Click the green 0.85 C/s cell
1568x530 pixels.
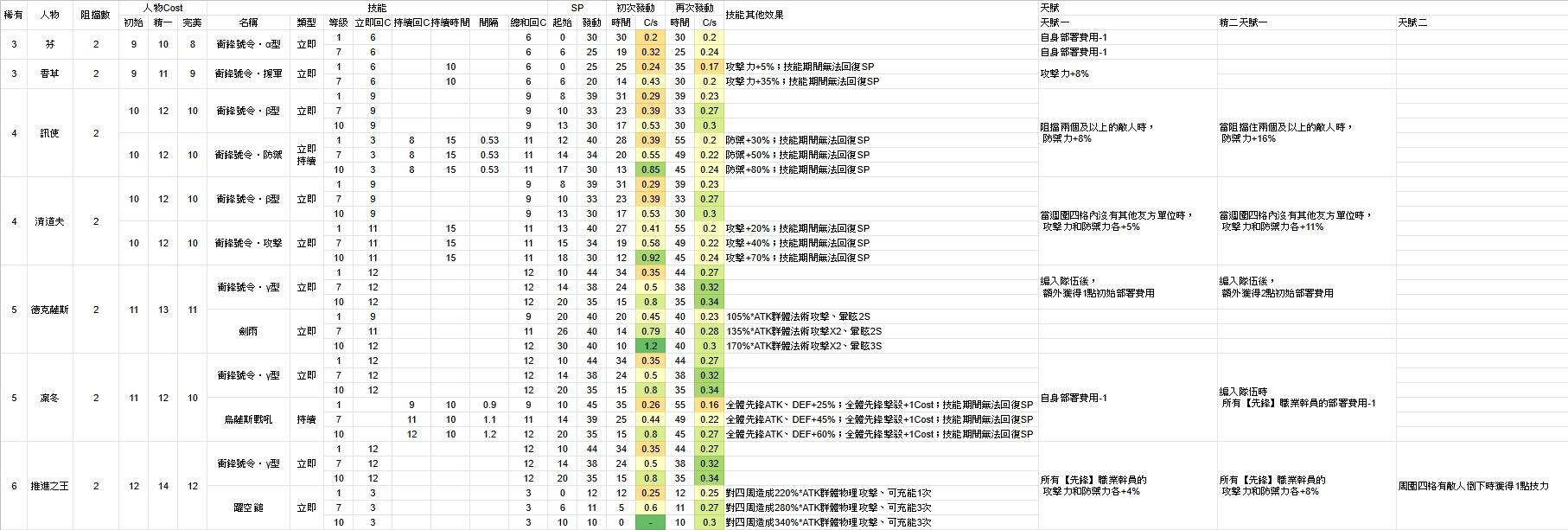(650, 169)
